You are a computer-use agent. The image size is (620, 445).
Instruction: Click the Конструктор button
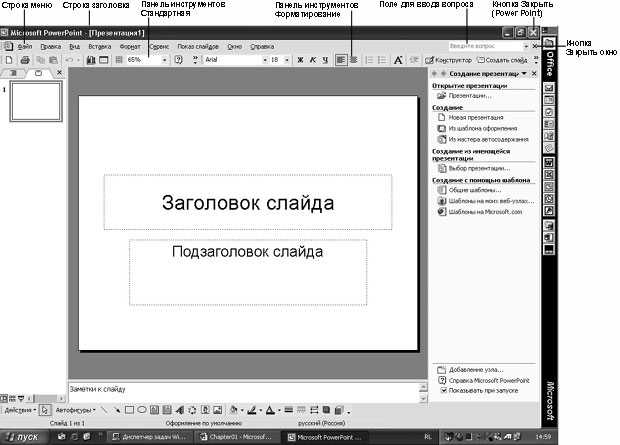(x=448, y=60)
